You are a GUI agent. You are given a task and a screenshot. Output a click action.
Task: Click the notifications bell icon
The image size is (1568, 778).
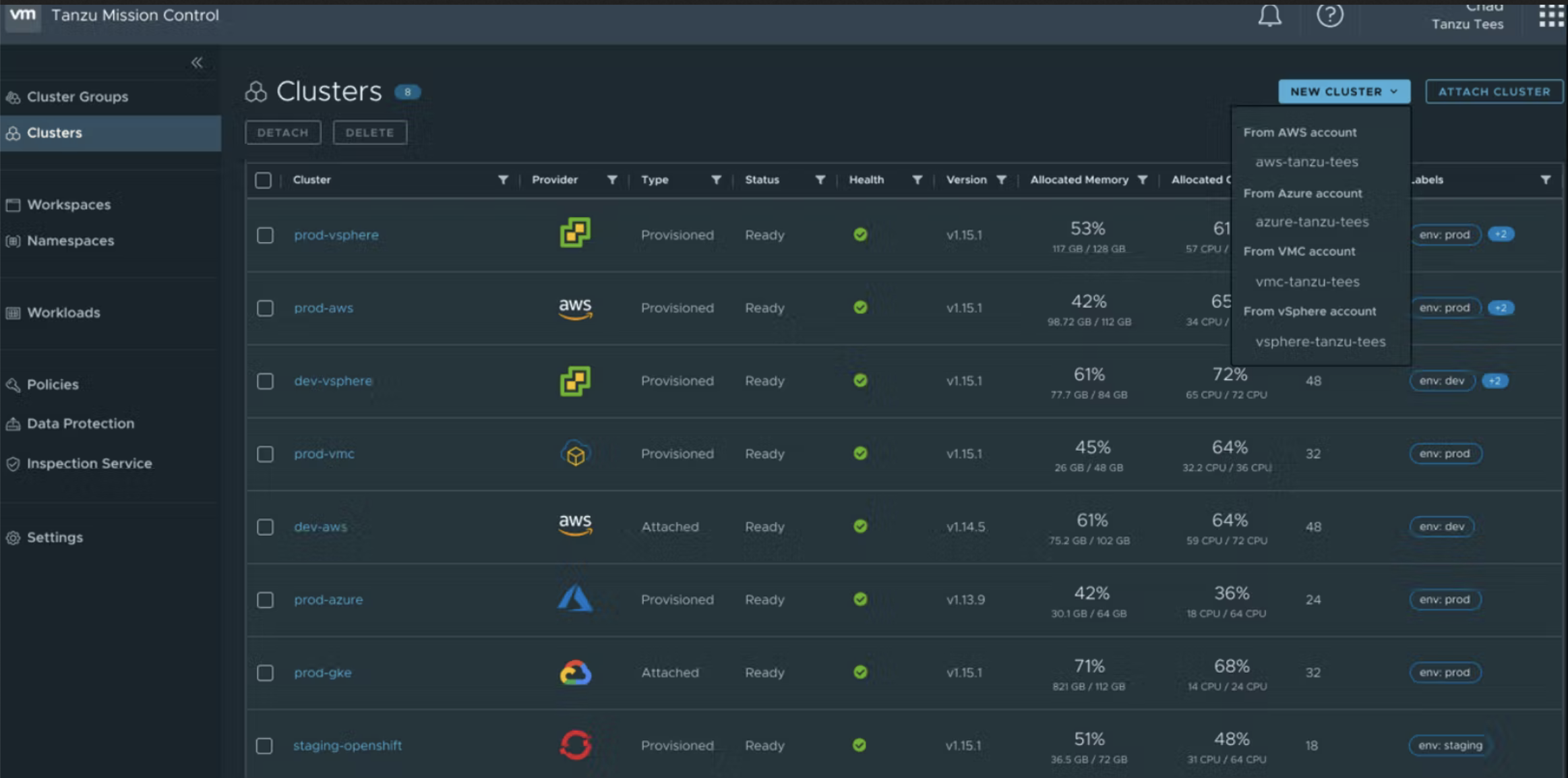tap(1272, 15)
